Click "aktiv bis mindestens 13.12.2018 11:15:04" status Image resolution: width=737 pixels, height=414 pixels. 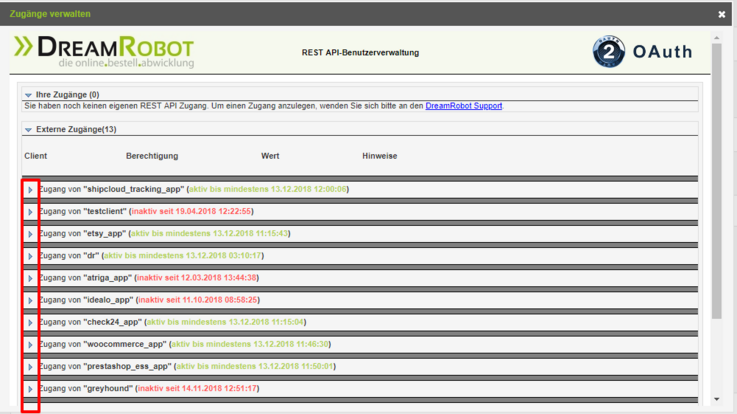[225, 322]
